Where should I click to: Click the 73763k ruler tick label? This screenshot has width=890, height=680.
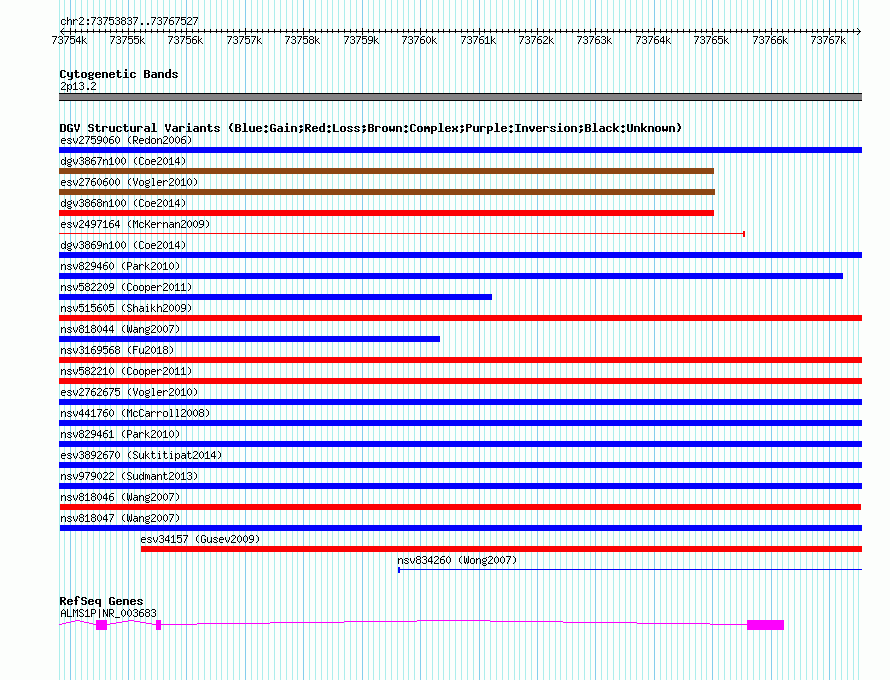[x=594, y=40]
